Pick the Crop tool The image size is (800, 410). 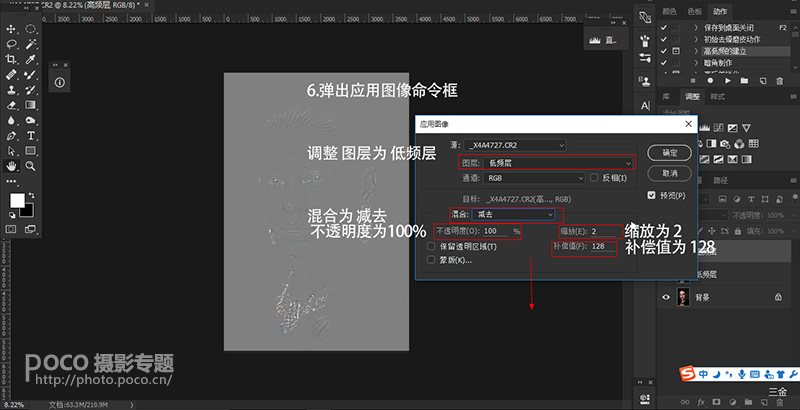[11, 60]
